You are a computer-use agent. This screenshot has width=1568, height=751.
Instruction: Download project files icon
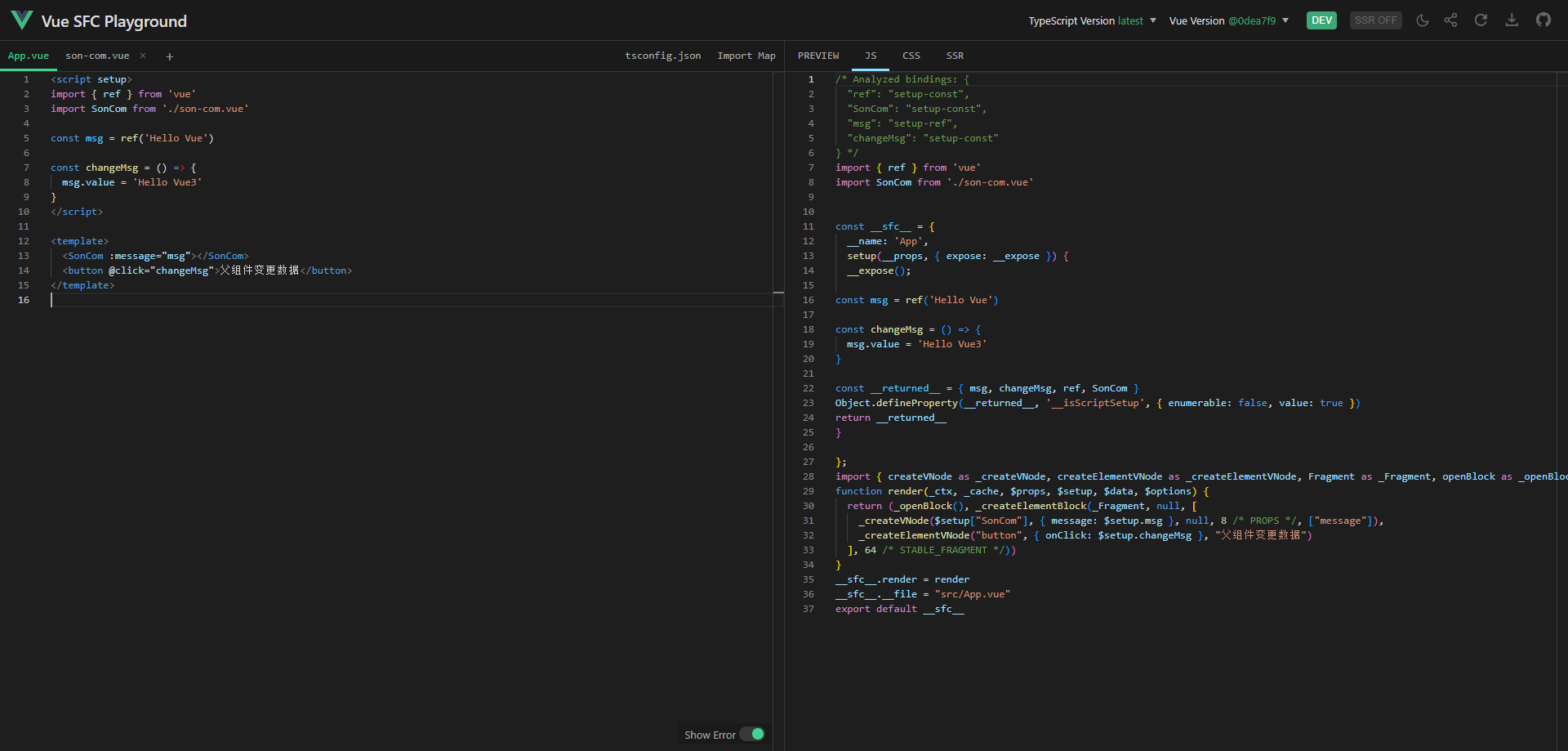coord(1512,20)
